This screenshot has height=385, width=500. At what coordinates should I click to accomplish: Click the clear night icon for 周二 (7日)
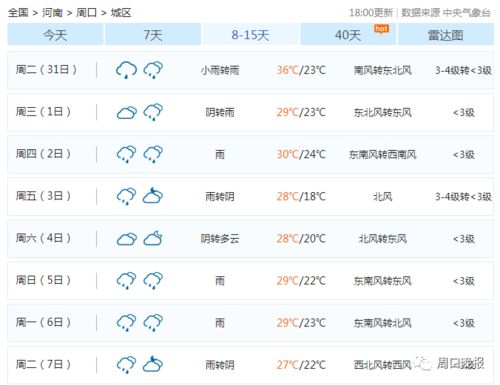point(153,364)
